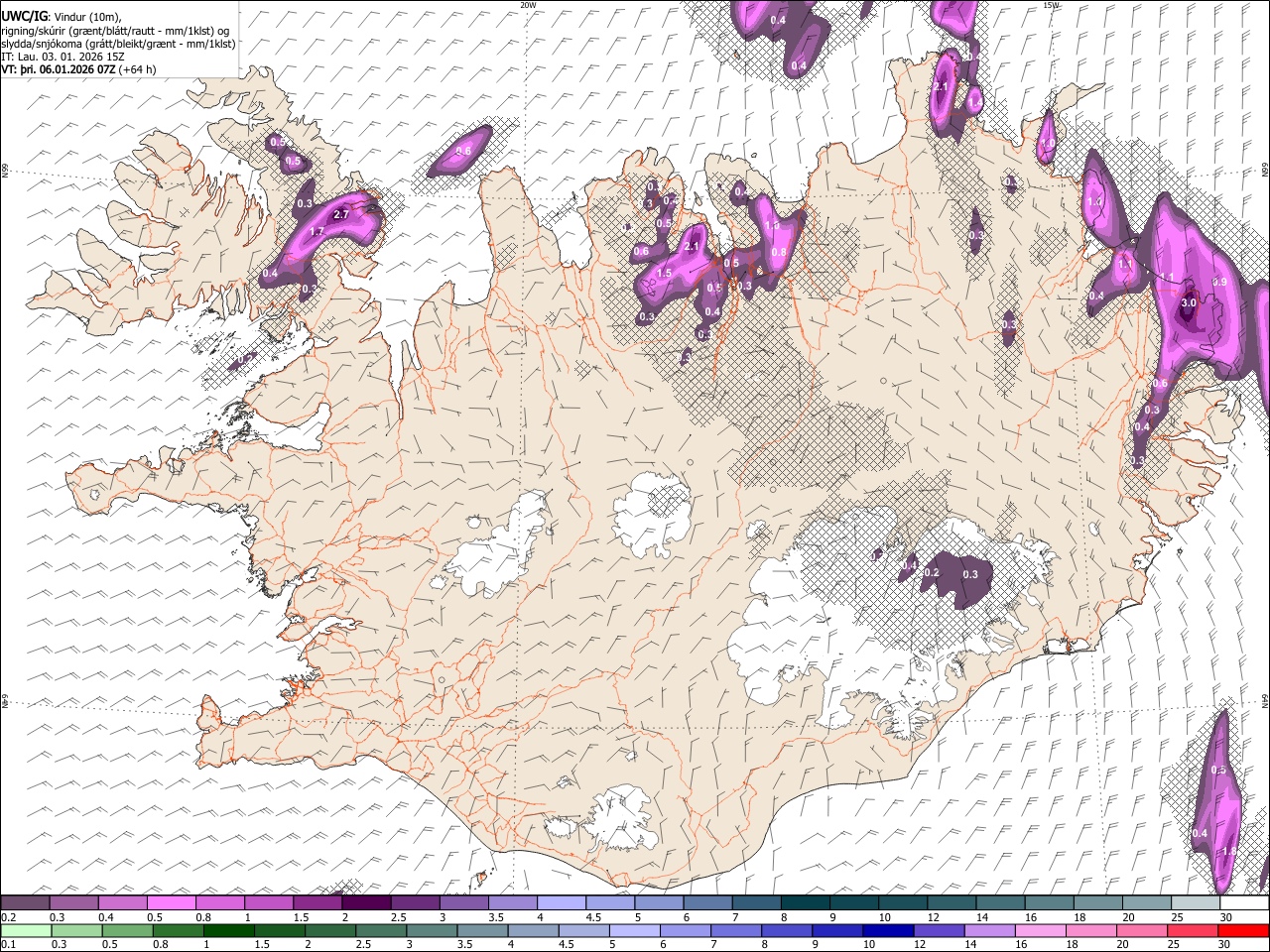Click the '3.0' precipitation value on the map

pyautogui.click(x=1190, y=301)
